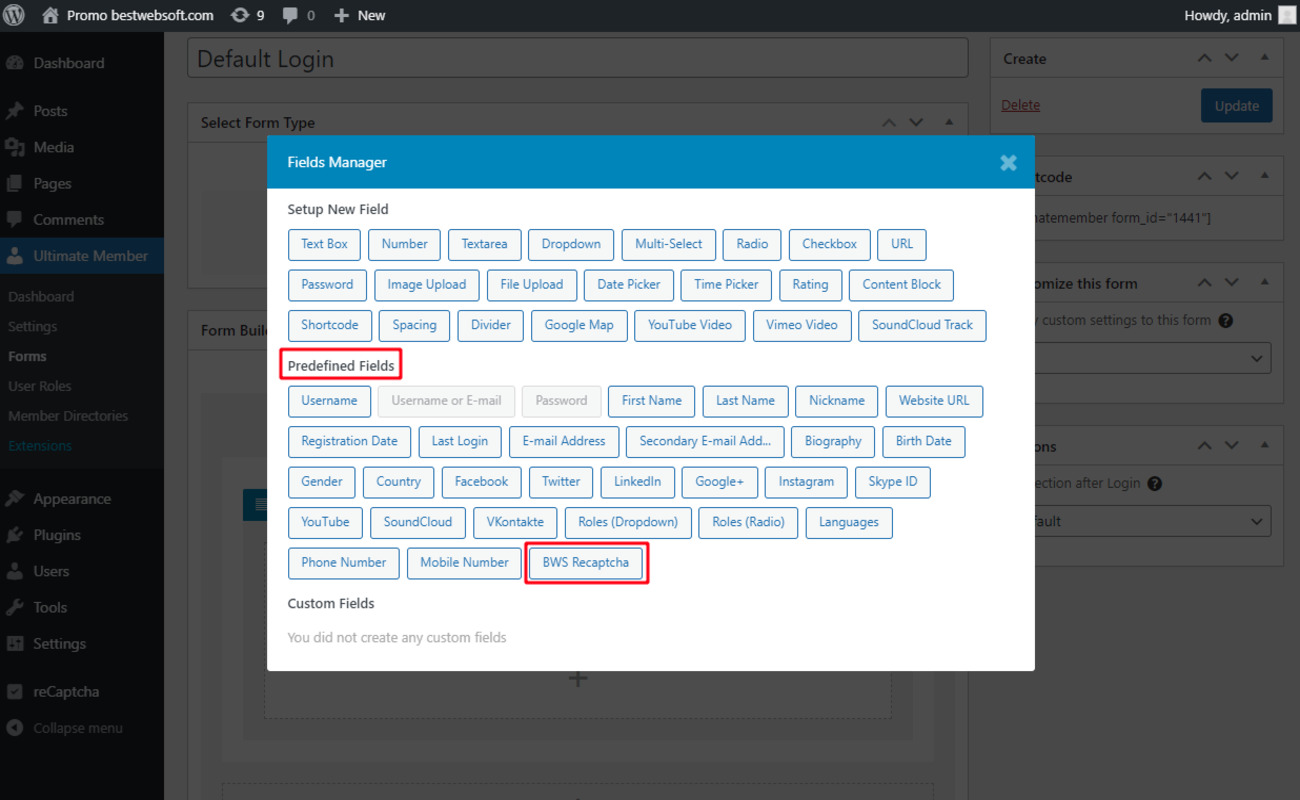The height and width of the screenshot is (800, 1300).
Task: Click the admin avatar next to Howdy
Action: point(1286,15)
